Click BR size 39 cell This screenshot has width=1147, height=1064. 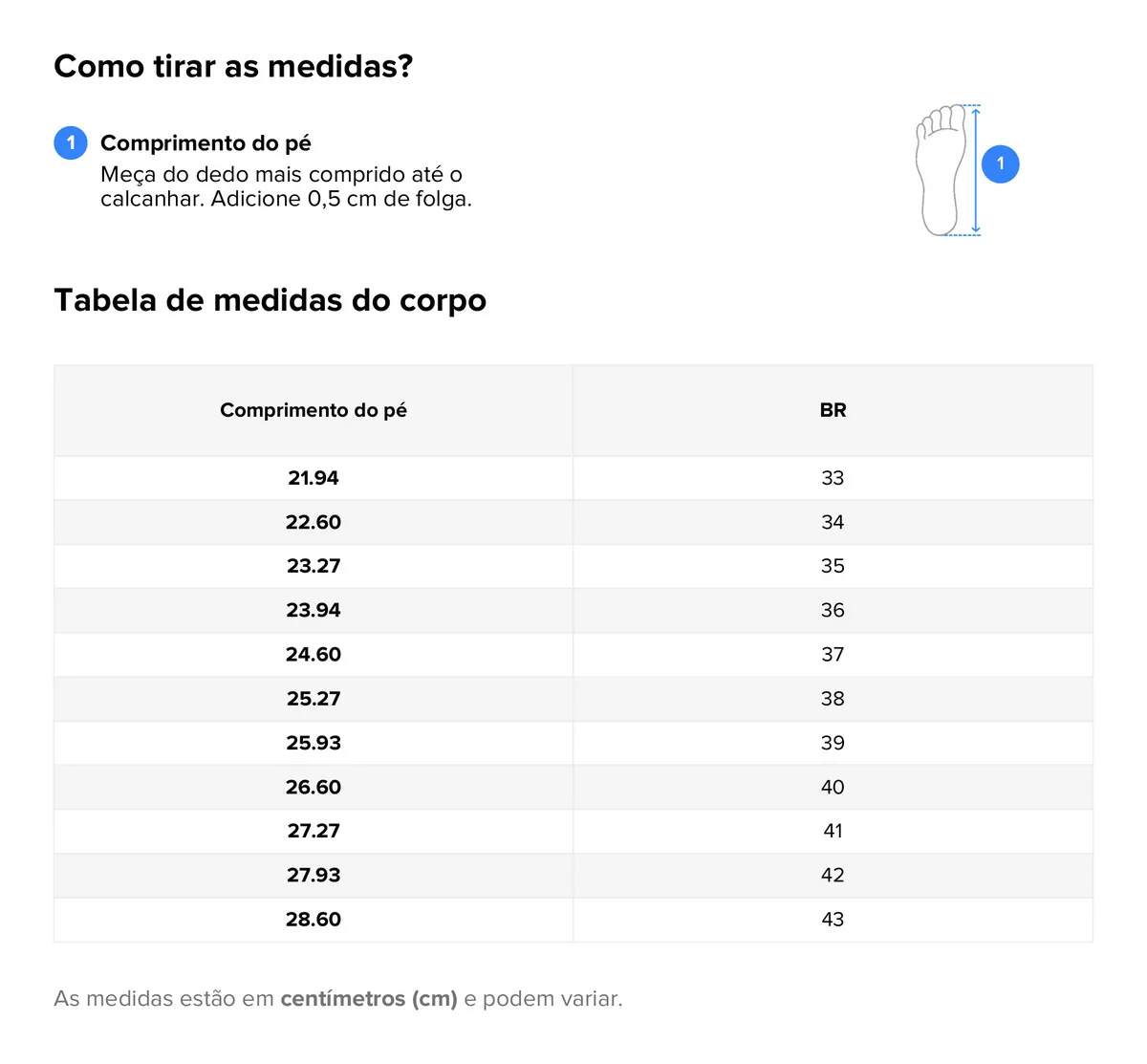tap(833, 743)
